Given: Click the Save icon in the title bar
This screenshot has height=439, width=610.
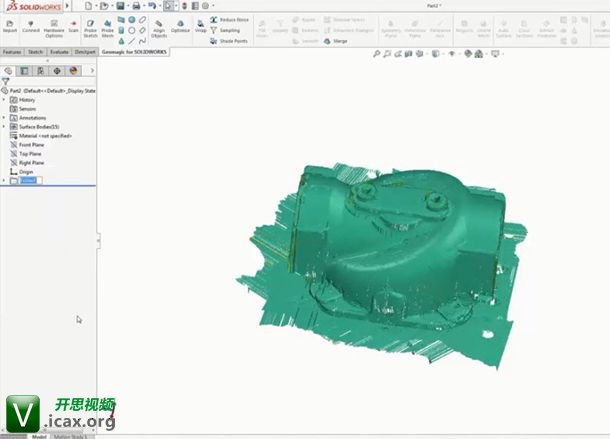Looking at the screenshot, I should coord(121,6).
